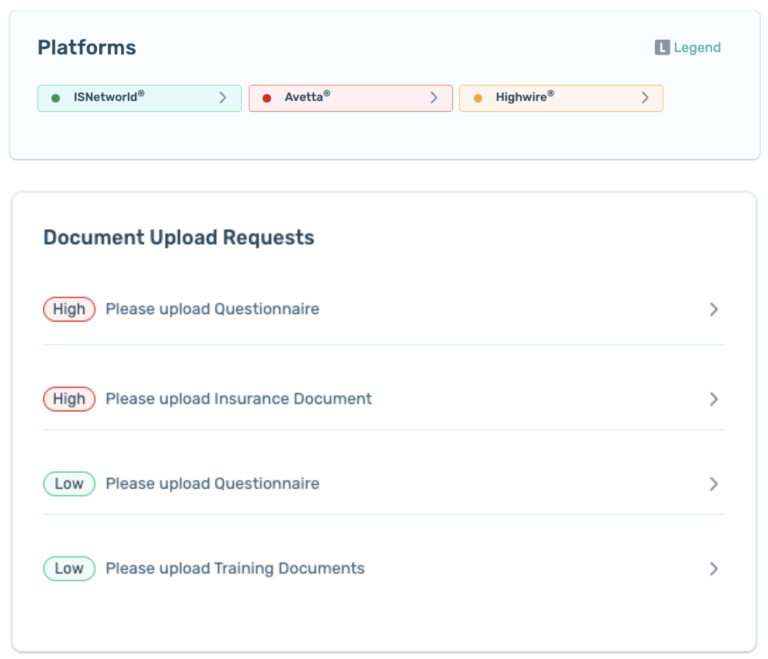Expand Avetta using its chevron arrow
The width and height of the screenshot is (768, 659).
coord(434,98)
